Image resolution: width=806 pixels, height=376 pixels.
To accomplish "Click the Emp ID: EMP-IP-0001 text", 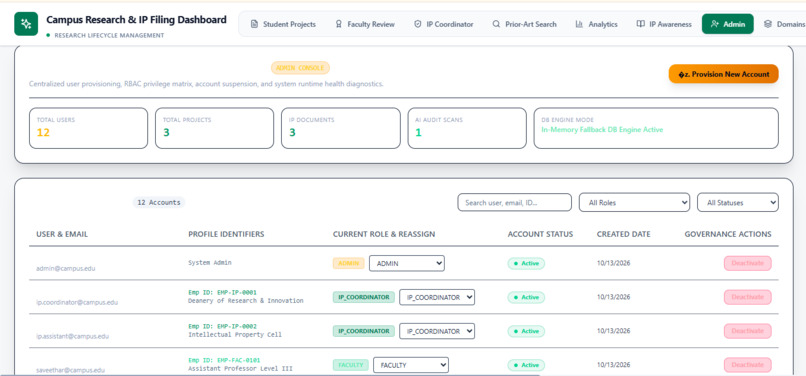I will tap(222, 292).
